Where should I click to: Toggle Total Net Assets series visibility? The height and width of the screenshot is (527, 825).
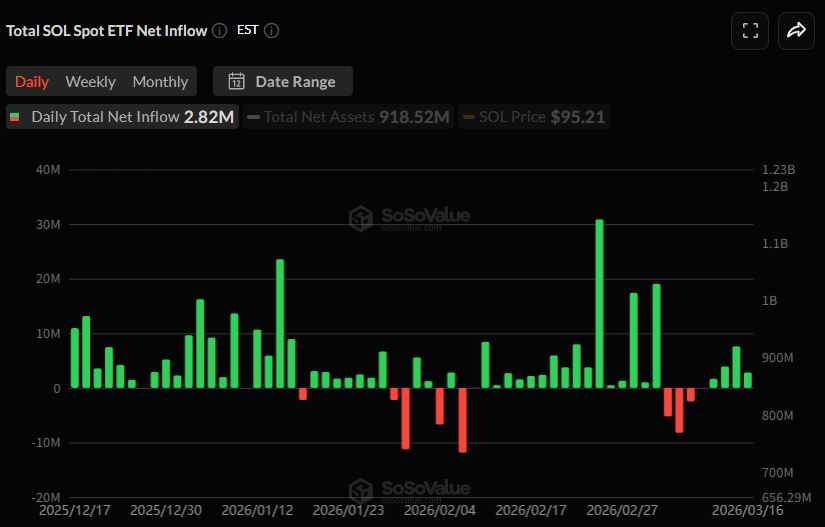pyautogui.click(x=348, y=117)
